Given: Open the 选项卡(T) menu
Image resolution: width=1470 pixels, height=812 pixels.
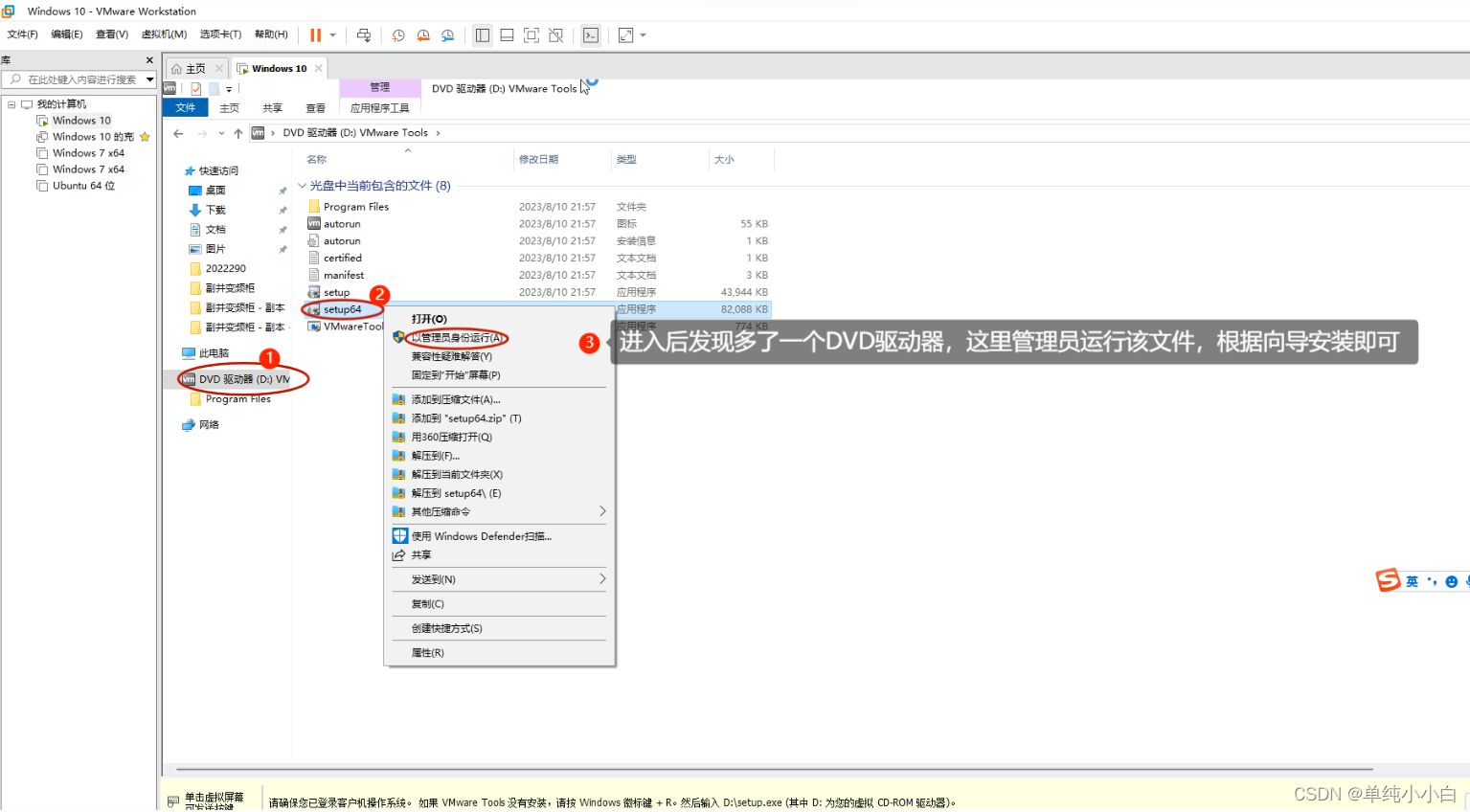Looking at the screenshot, I should coord(220,34).
